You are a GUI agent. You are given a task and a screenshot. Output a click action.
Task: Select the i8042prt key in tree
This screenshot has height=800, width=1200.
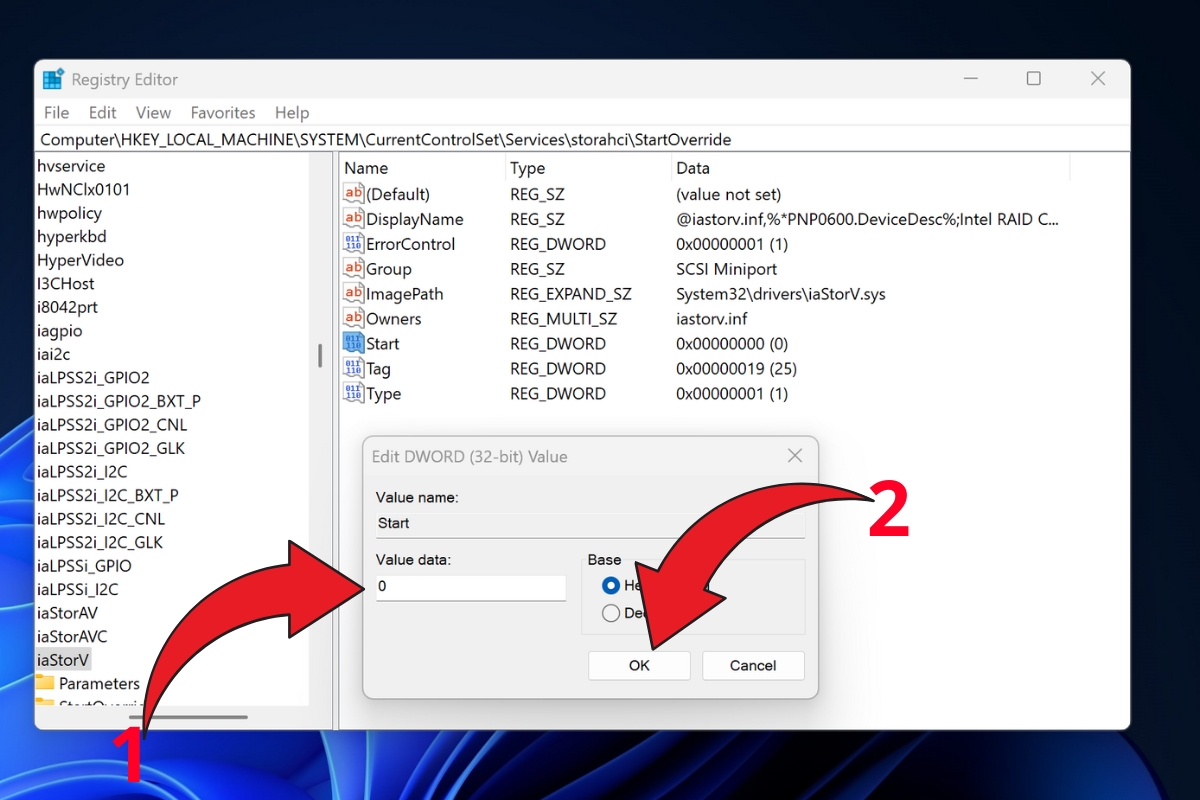(67, 307)
